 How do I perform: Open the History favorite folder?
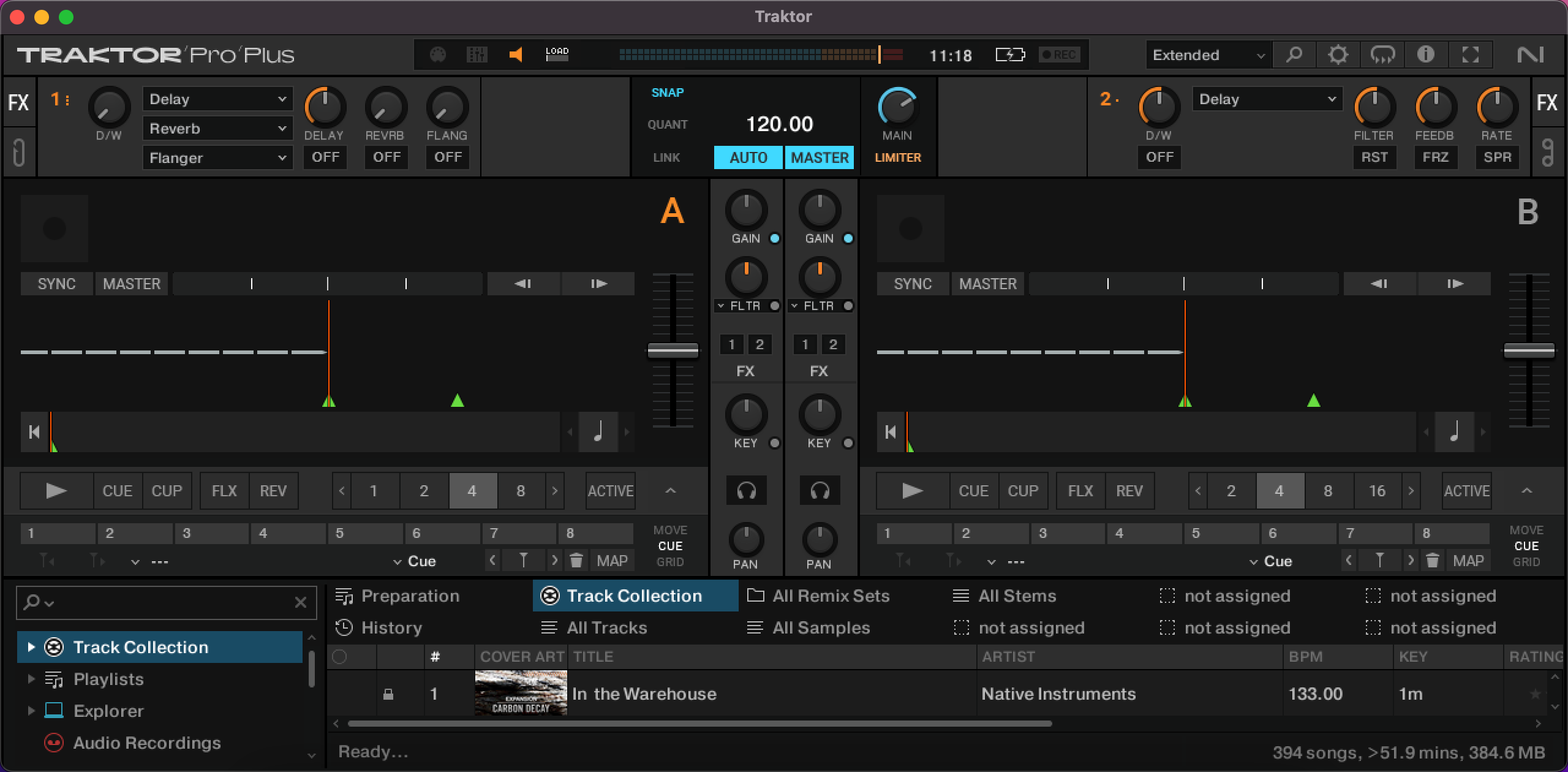tap(391, 627)
